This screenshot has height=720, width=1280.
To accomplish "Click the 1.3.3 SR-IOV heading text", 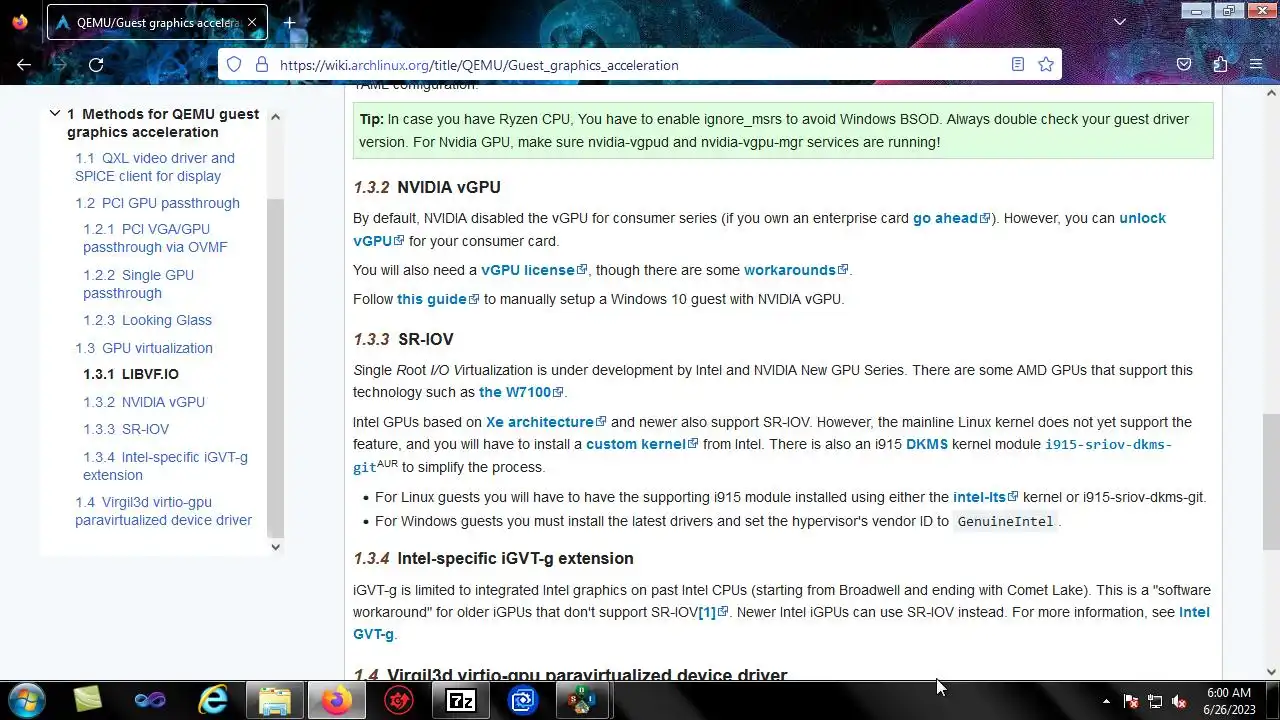I will coord(404,340).
